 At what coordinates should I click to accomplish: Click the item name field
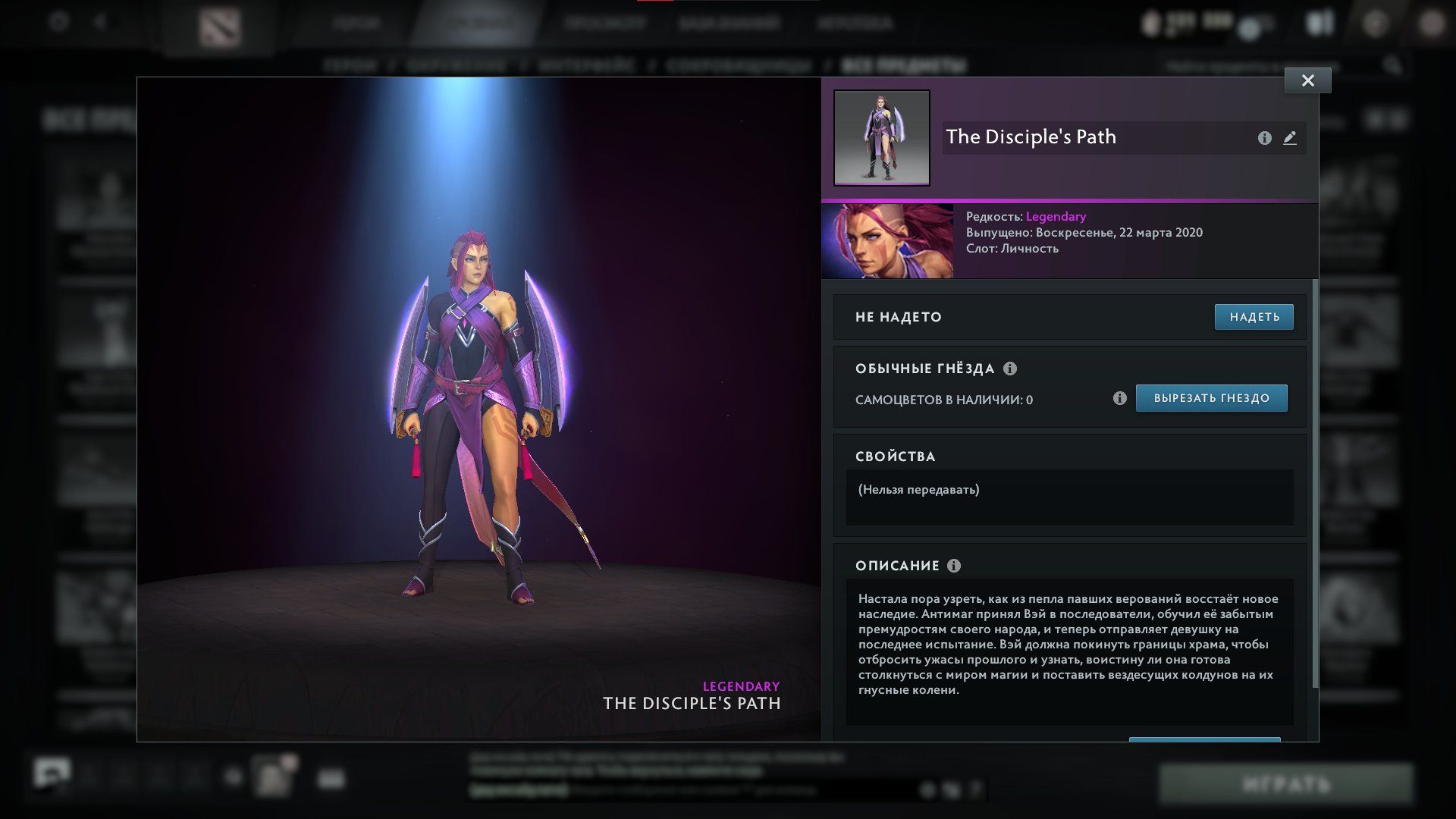[1092, 138]
